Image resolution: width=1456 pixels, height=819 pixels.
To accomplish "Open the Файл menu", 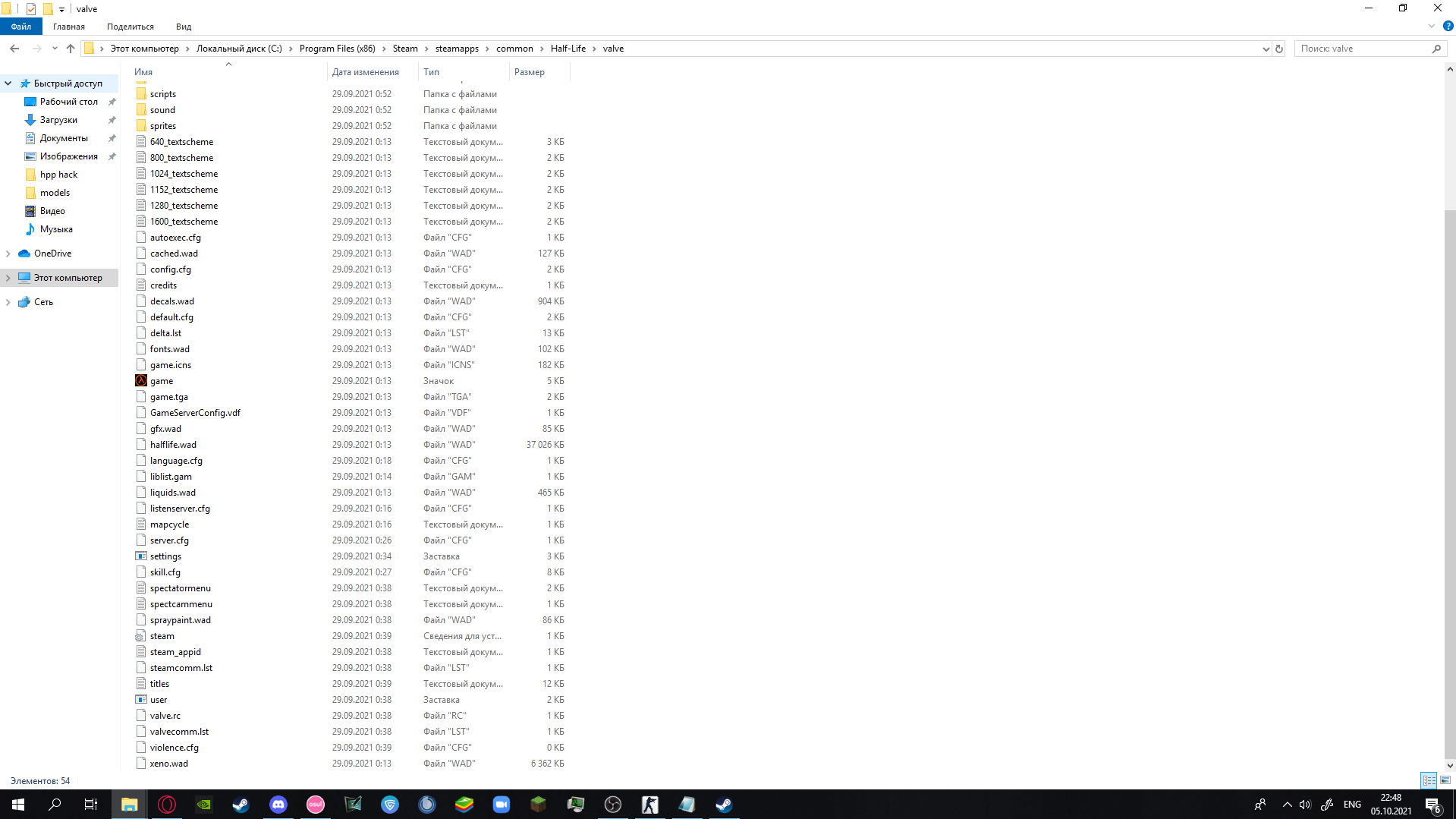I will (21, 27).
